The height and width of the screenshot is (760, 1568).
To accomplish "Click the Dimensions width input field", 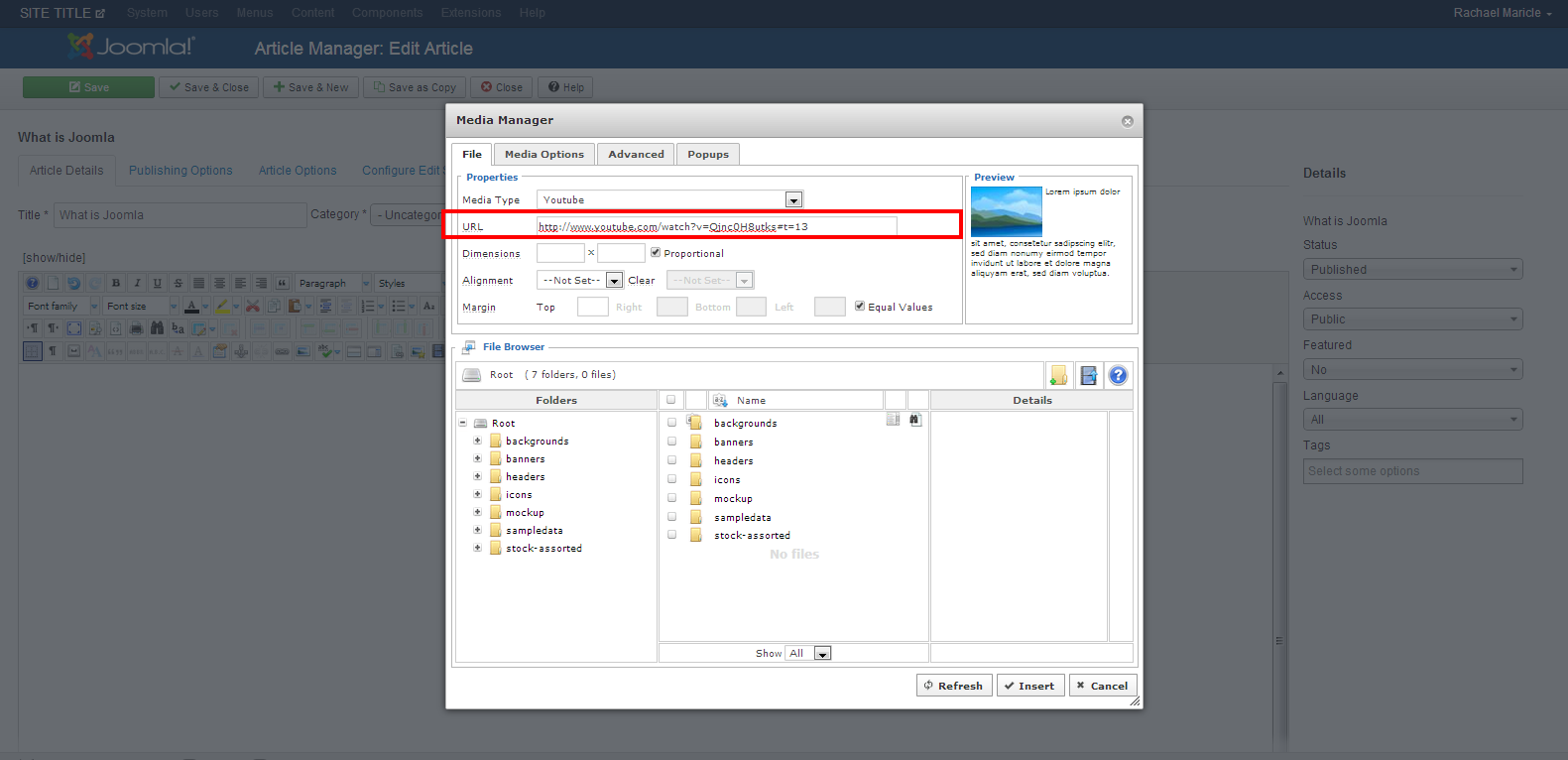I will (x=560, y=253).
